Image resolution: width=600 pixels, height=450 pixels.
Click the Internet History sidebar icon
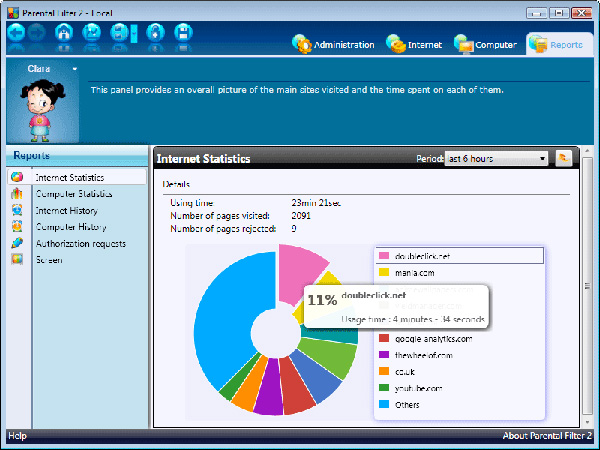17,210
